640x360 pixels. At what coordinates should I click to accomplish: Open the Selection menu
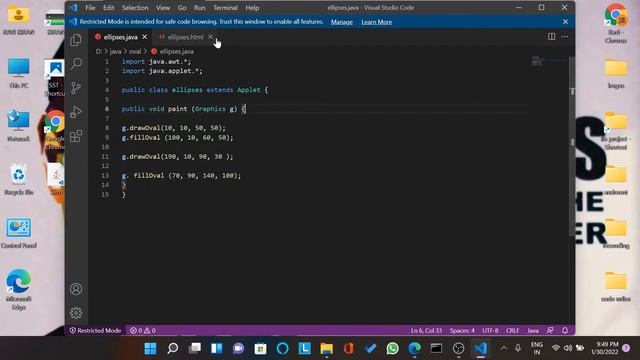coord(135,8)
